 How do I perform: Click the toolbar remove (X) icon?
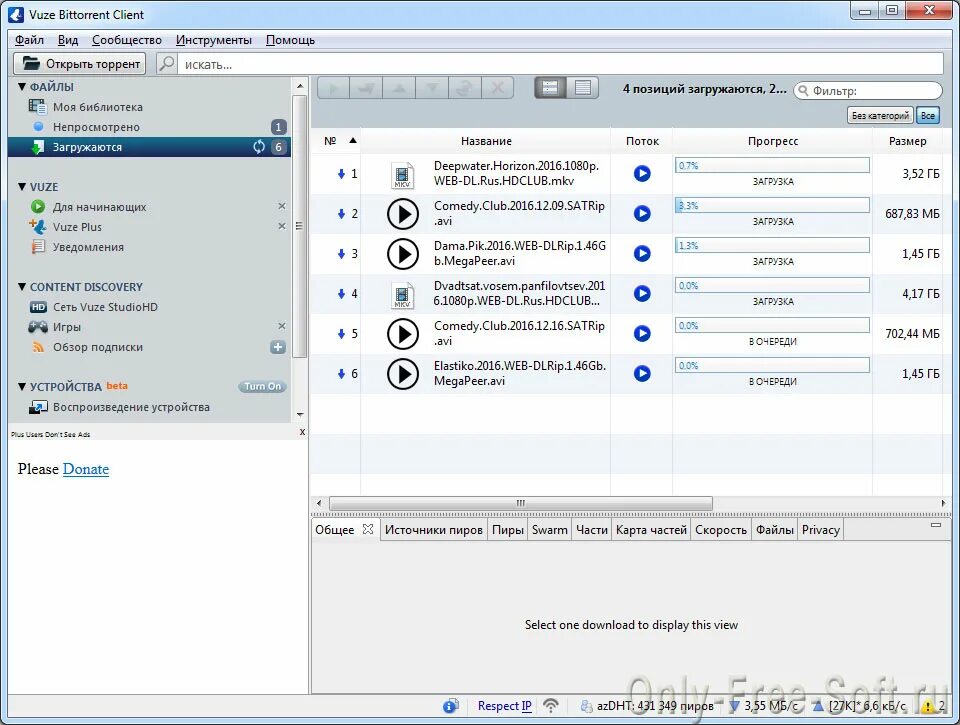pos(498,88)
